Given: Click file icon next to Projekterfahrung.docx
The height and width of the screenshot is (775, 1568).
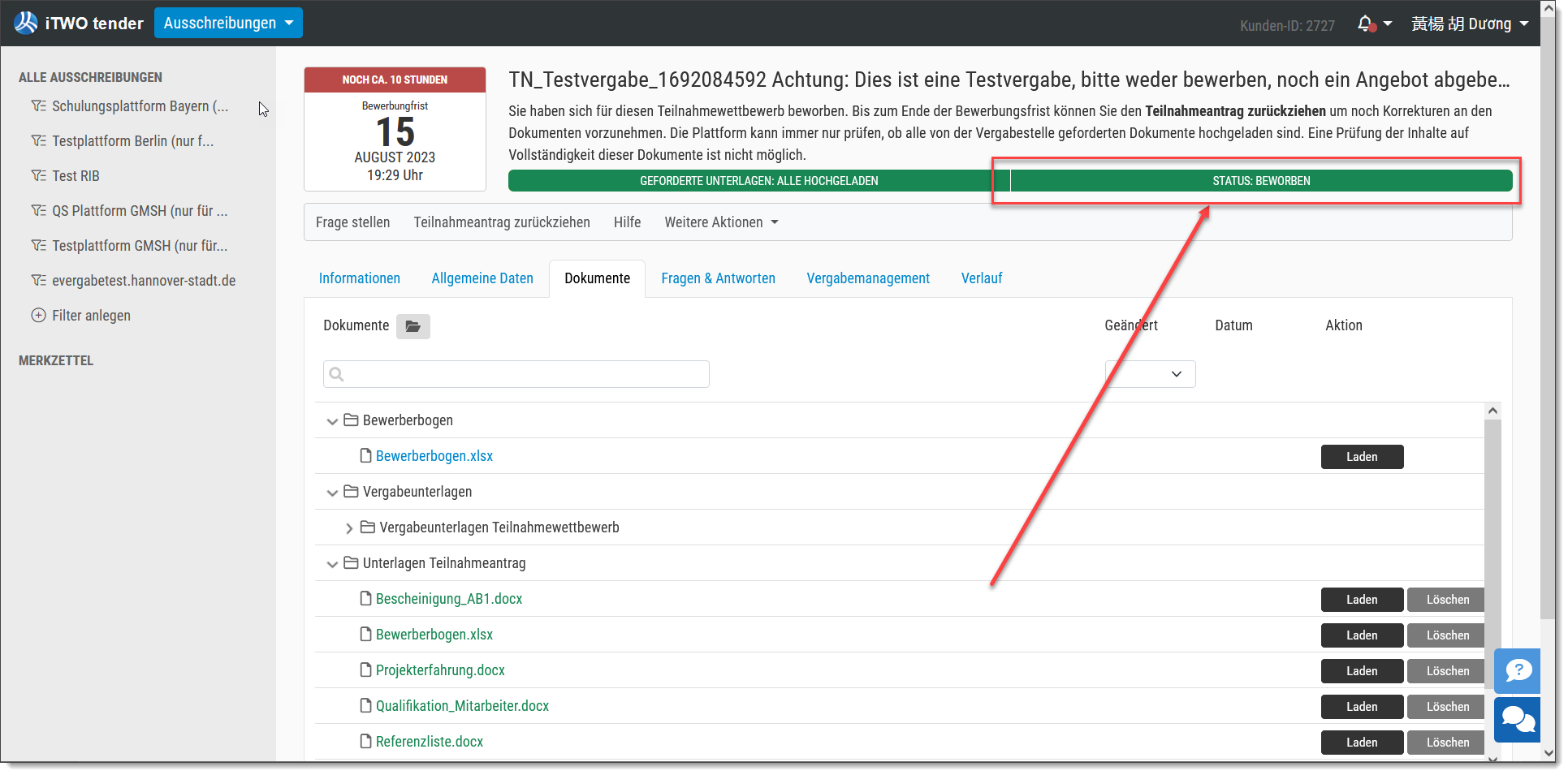Looking at the screenshot, I should 366,670.
